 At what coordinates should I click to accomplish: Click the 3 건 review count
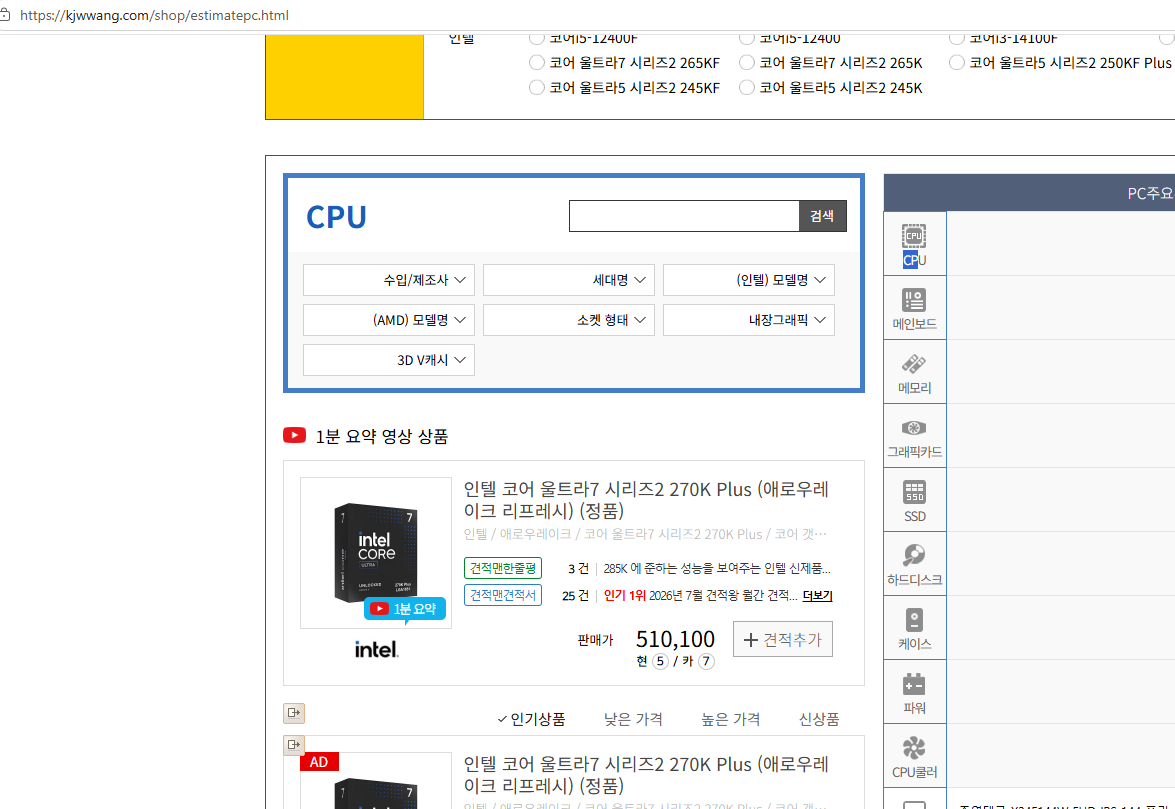point(579,569)
